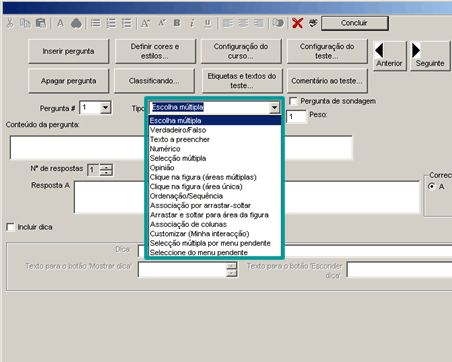Select 'Escolha múltipla' in the list

point(215,120)
